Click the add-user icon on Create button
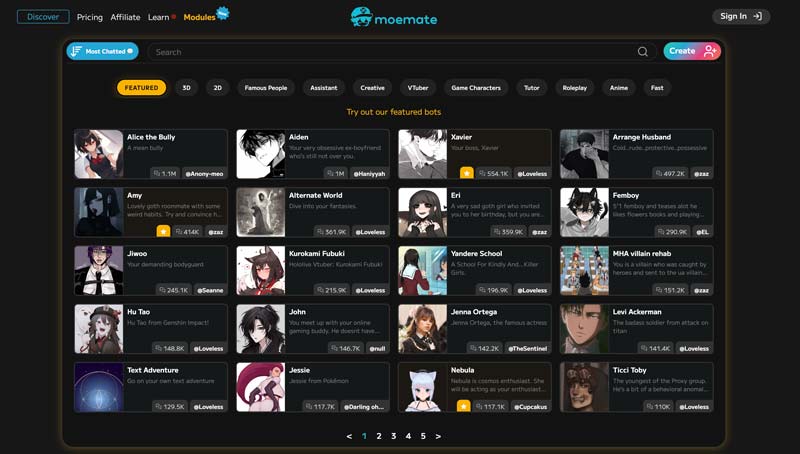800x454 pixels. coord(709,51)
